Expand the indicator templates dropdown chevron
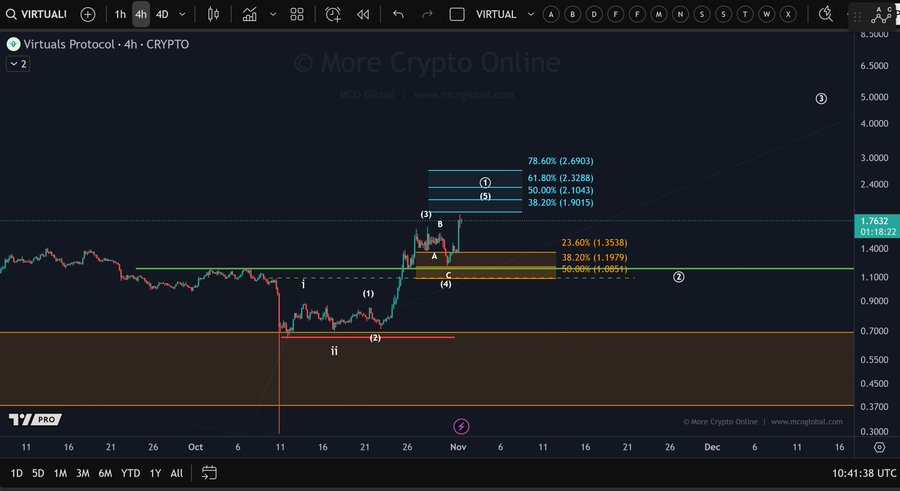The width and height of the screenshot is (900, 491). coord(271,14)
